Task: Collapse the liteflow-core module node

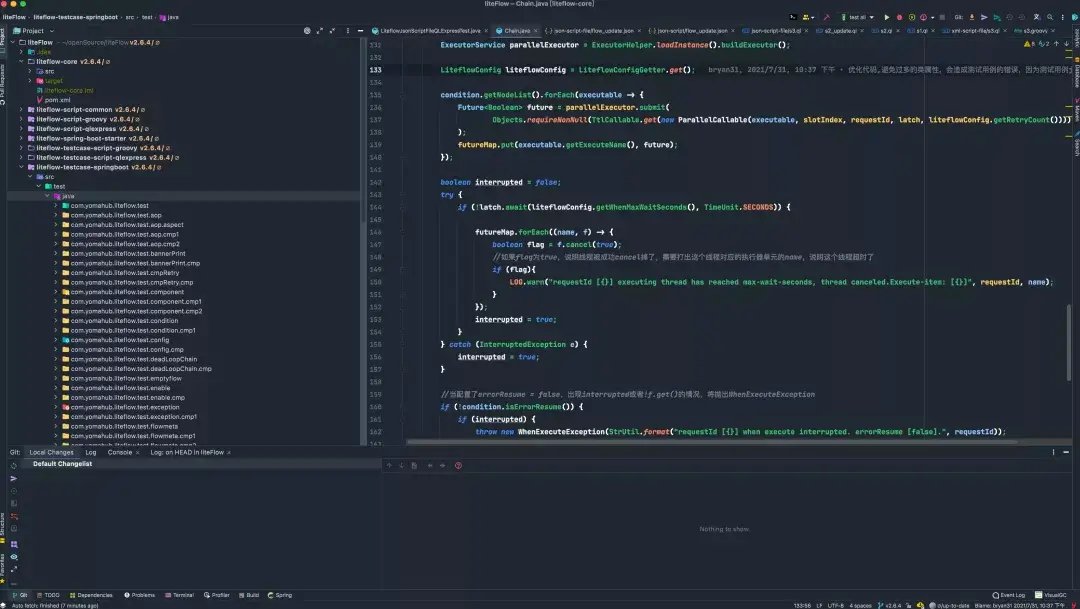Action: (21, 61)
